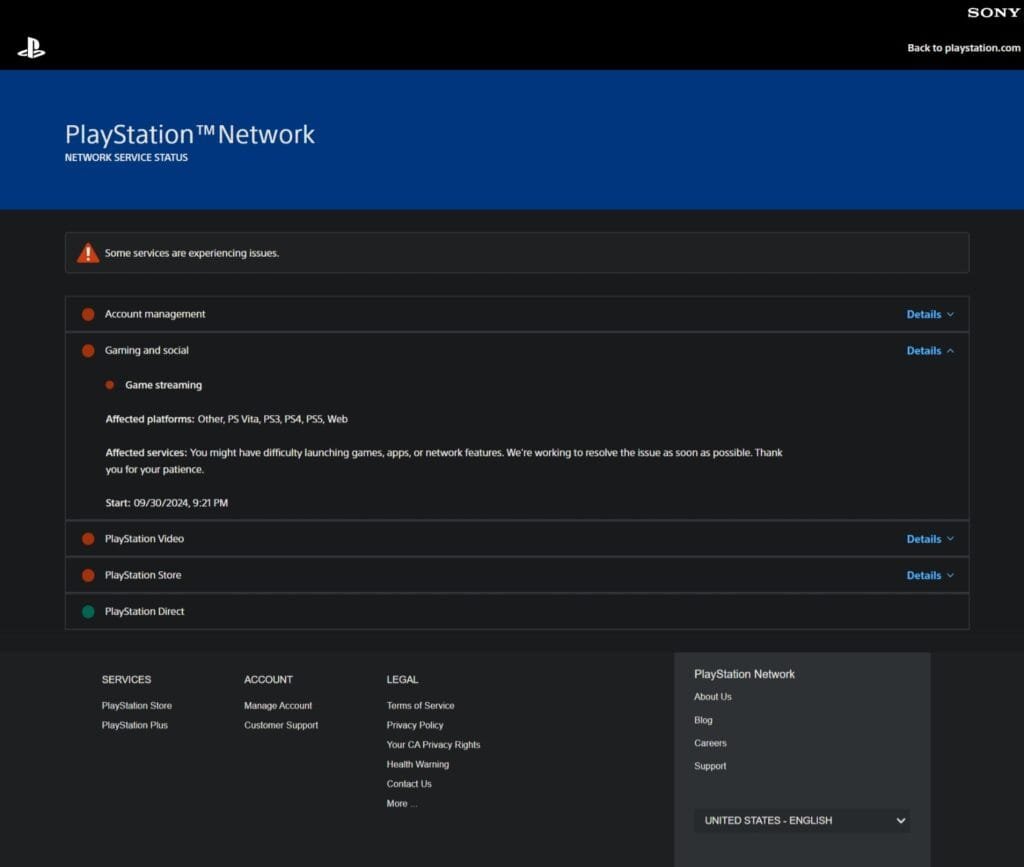Open About Us link
Screen dimensions: 1024x867
pos(712,697)
